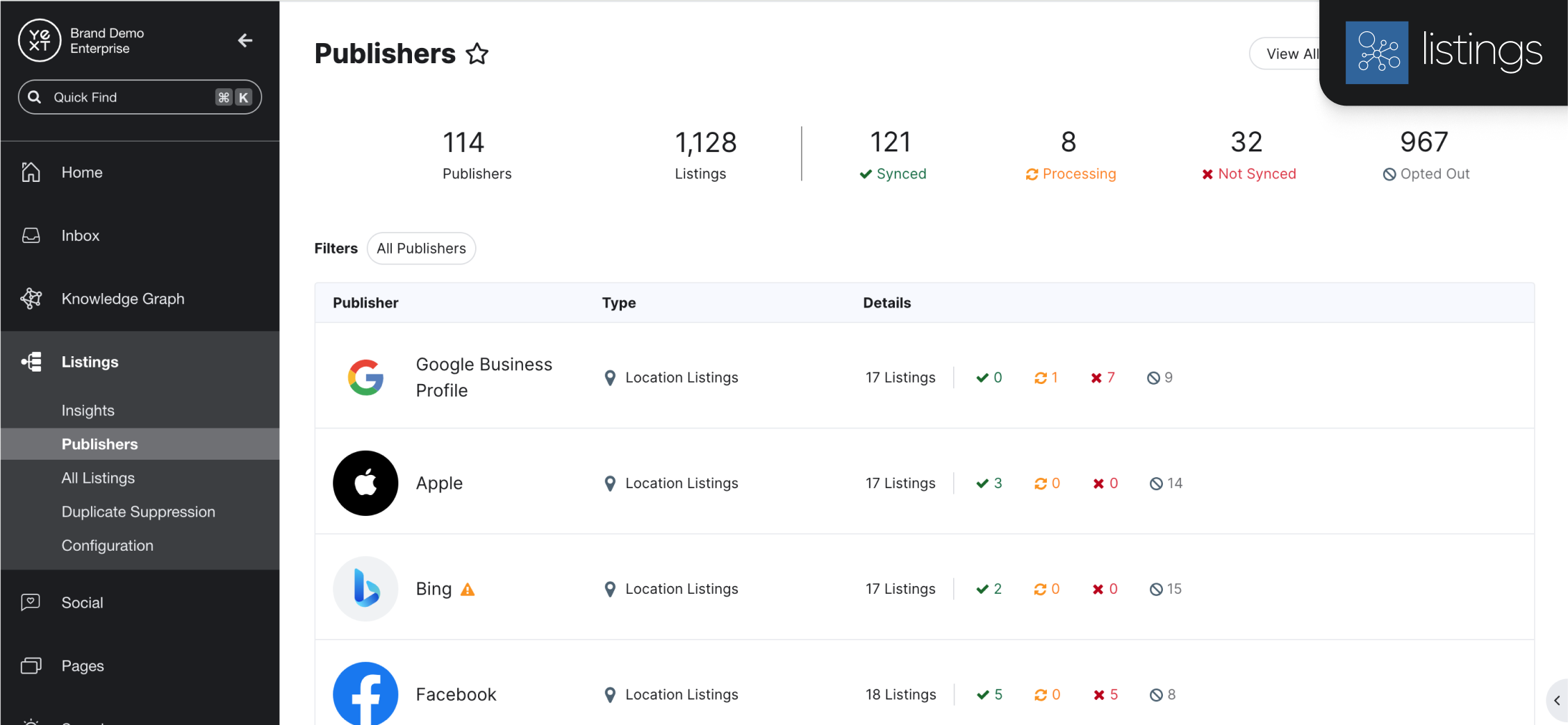Viewport: 1568px width, 725px height.
Task: Click the Knowledge Graph sidebar icon
Action: click(x=31, y=299)
